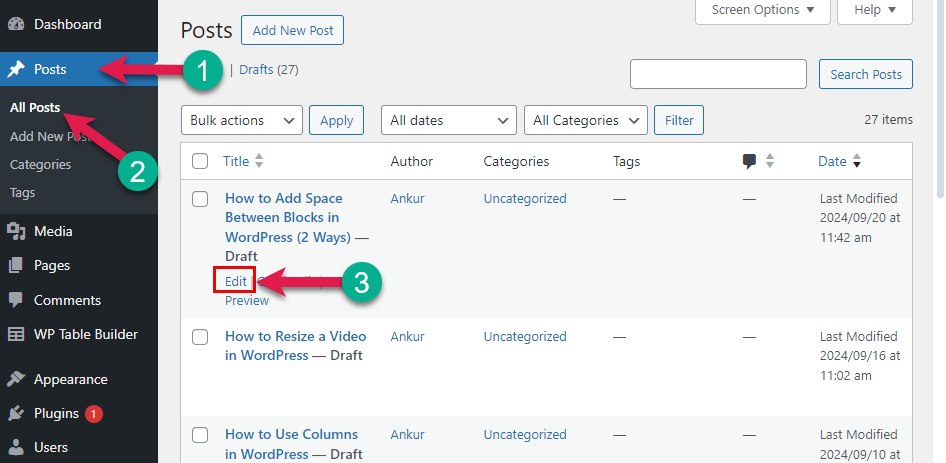Open the All dates dropdown
This screenshot has height=463, width=946.
pyautogui.click(x=448, y=120)
